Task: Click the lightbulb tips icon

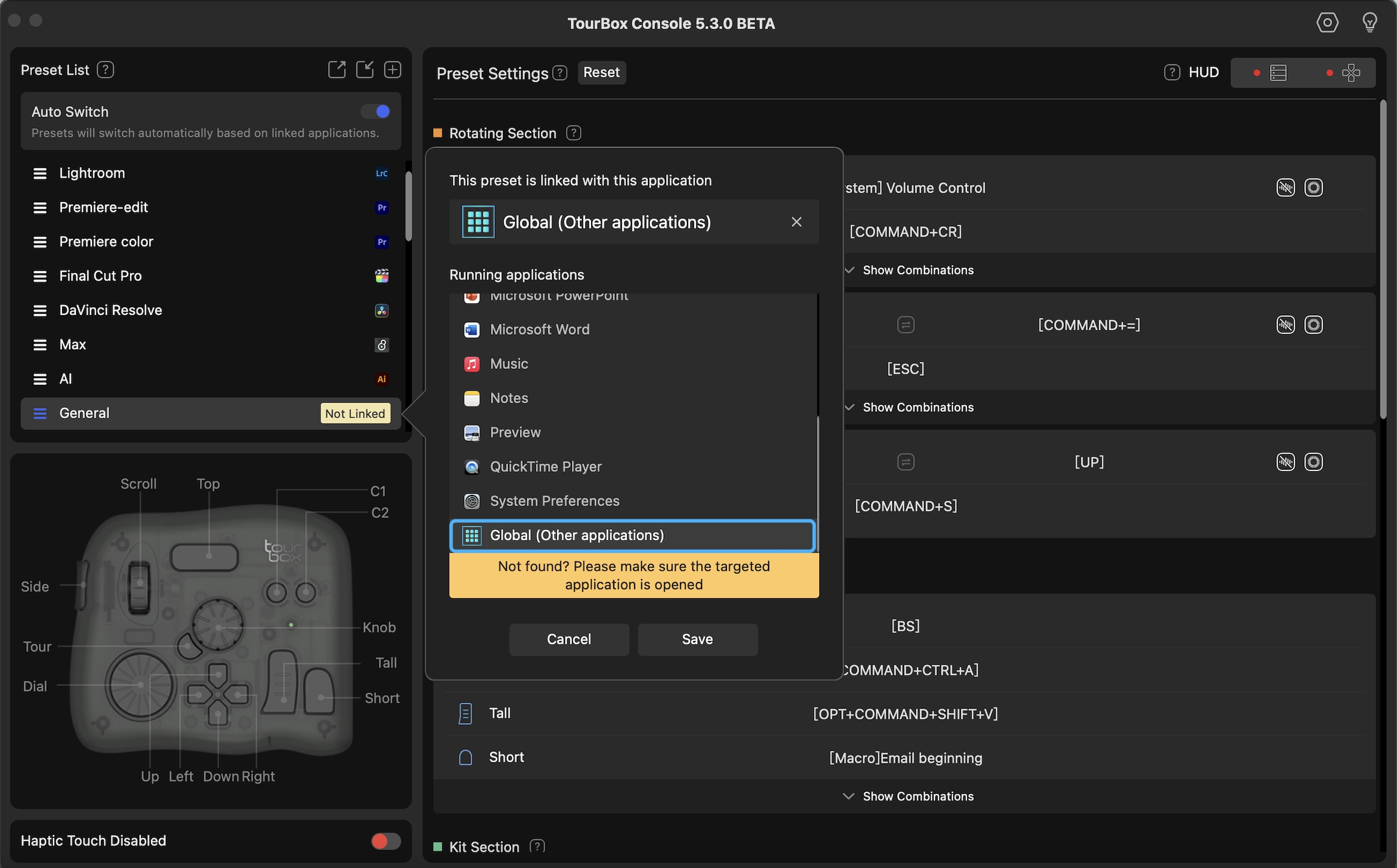Action: pos(1369,23)
